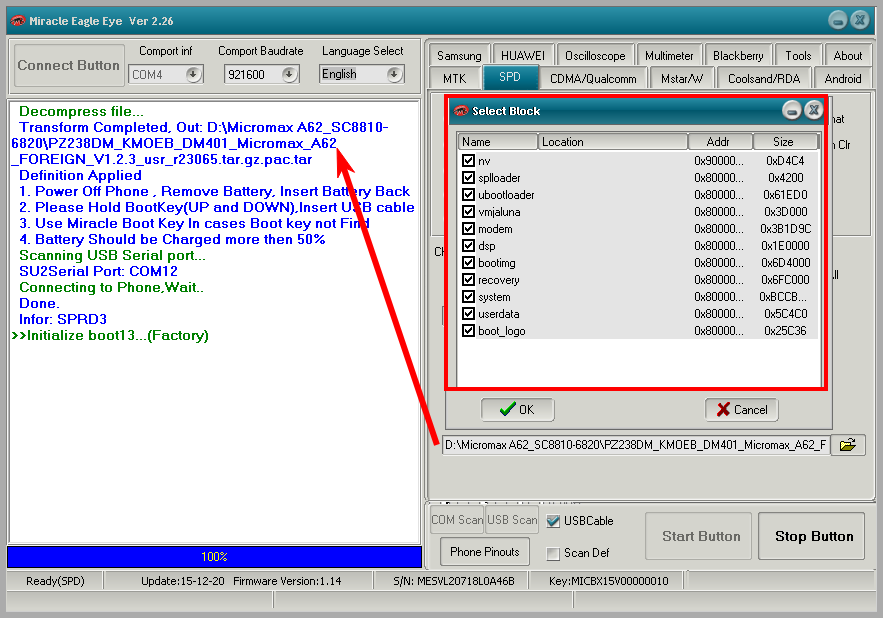This screenshot has width=883, height=618.
Task: Click log line 'SU2Serial Port: COM12'
Action: click(99, 272)
